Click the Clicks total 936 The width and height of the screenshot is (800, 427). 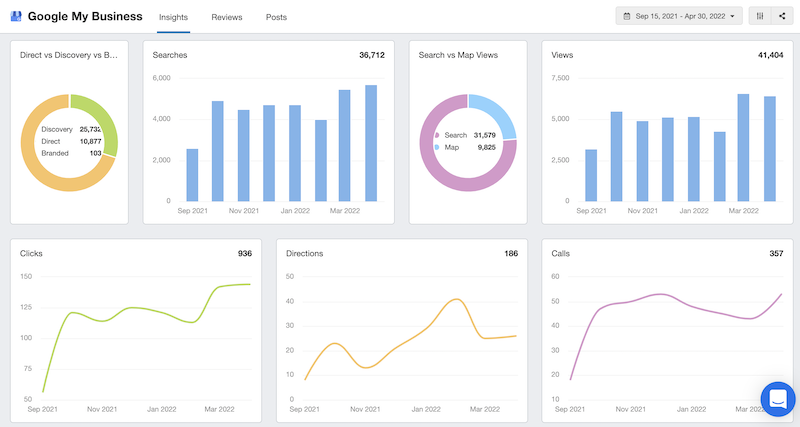245,254
